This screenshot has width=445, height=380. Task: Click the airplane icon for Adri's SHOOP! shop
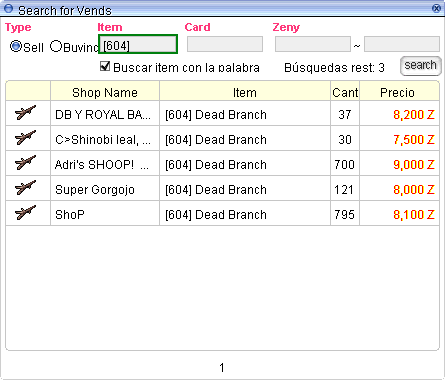(x=25, y=163)
